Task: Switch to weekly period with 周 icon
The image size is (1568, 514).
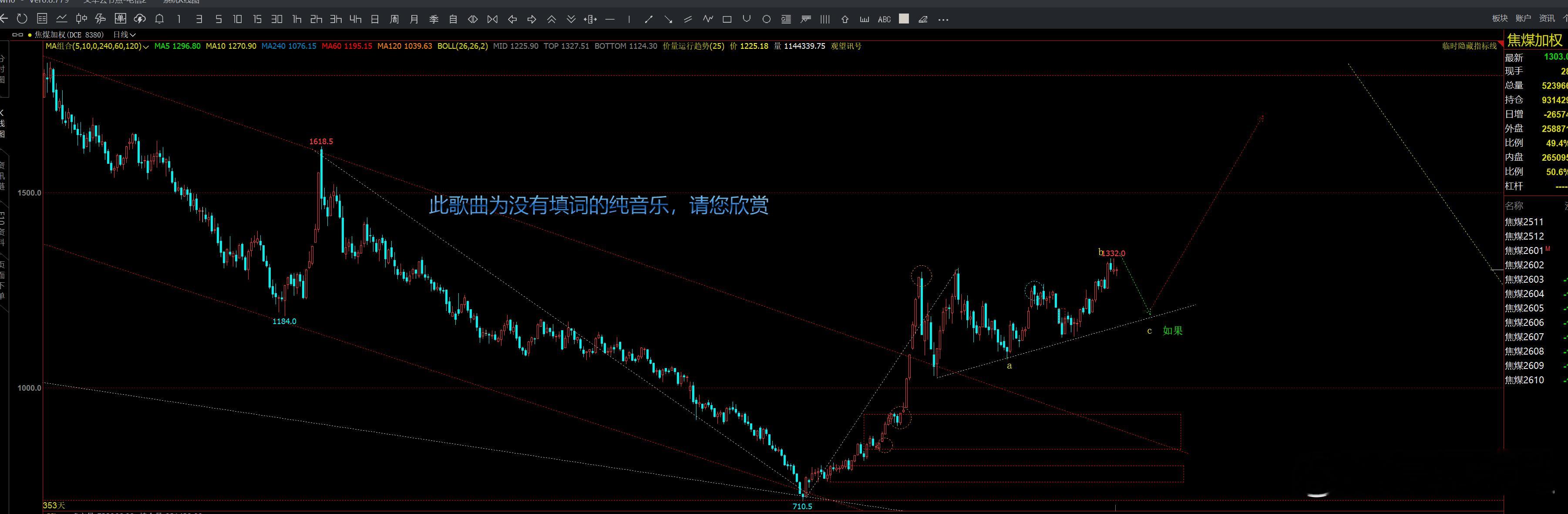Action: 394,20
